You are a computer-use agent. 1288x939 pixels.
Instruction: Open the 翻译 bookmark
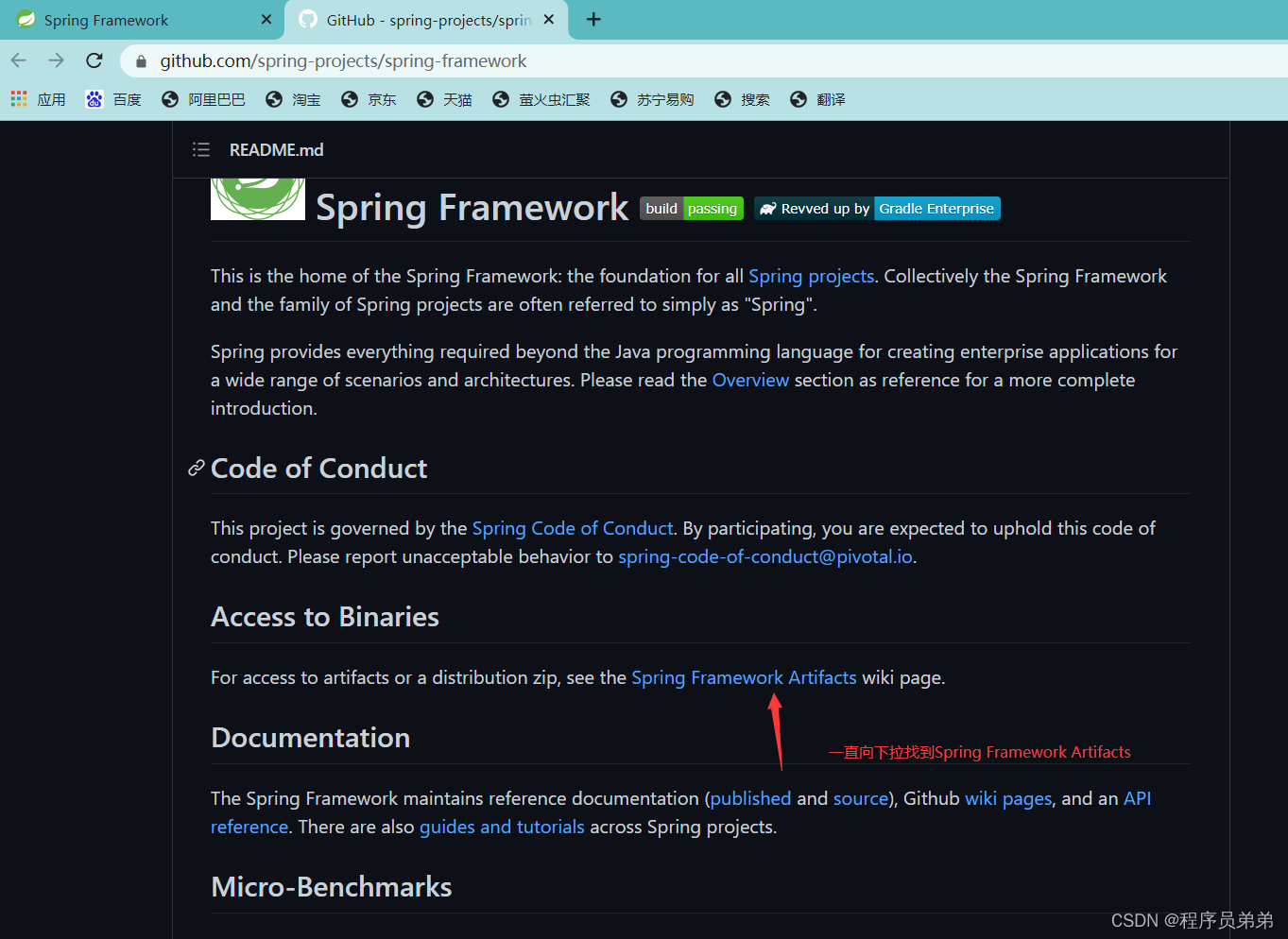817,99
